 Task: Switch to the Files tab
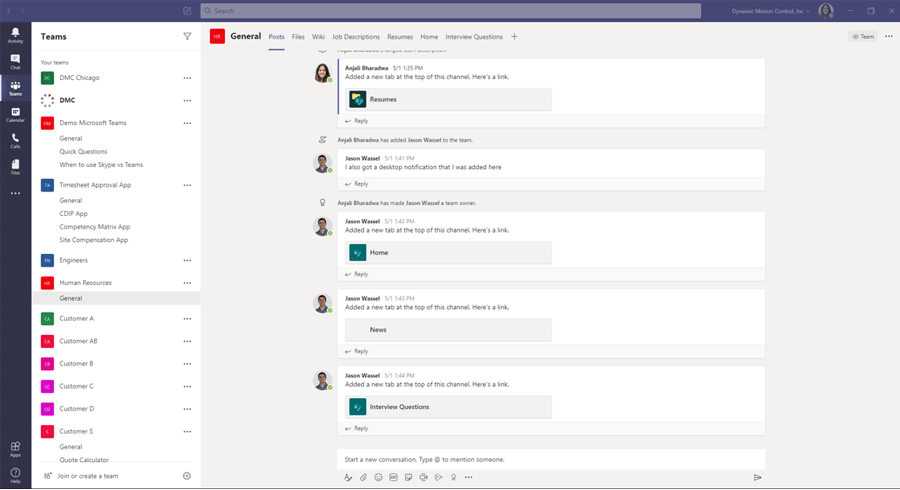tap(298, 37)
